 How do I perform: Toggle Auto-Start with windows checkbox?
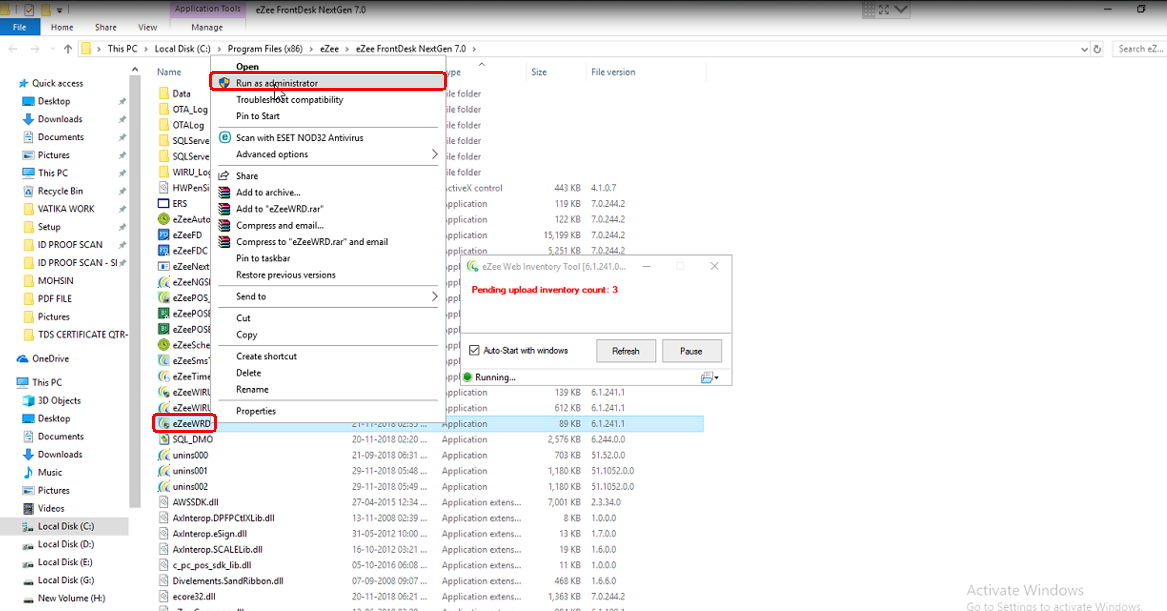pos(474,351)
